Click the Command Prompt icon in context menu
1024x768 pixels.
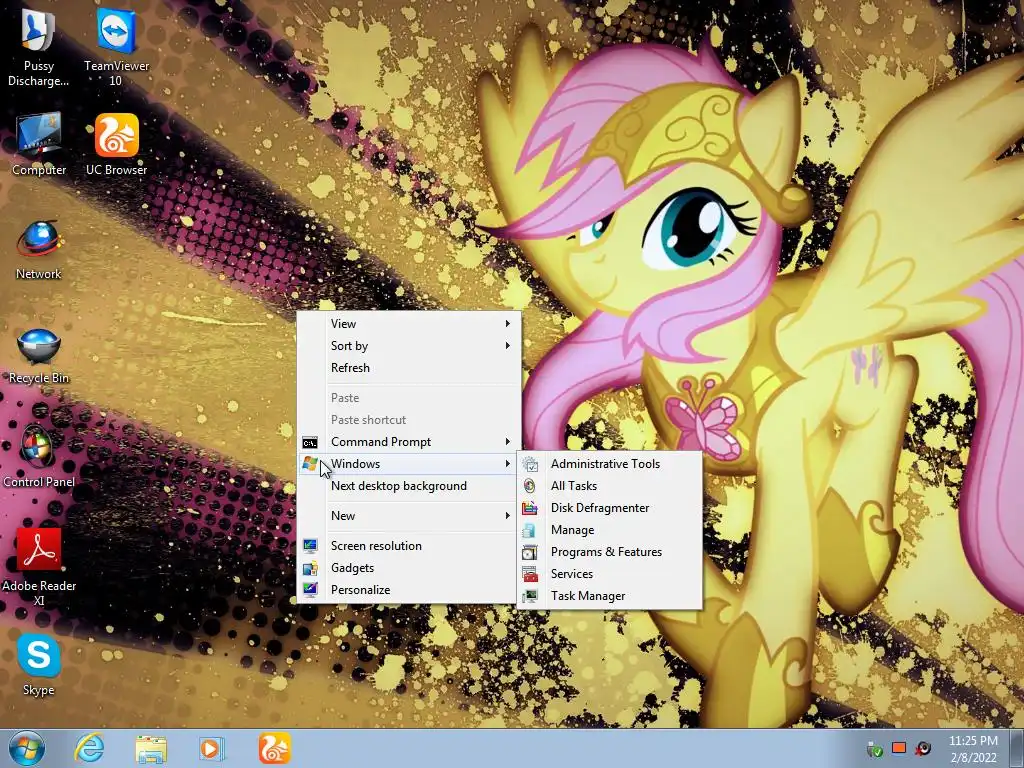(x=310, y=443)
